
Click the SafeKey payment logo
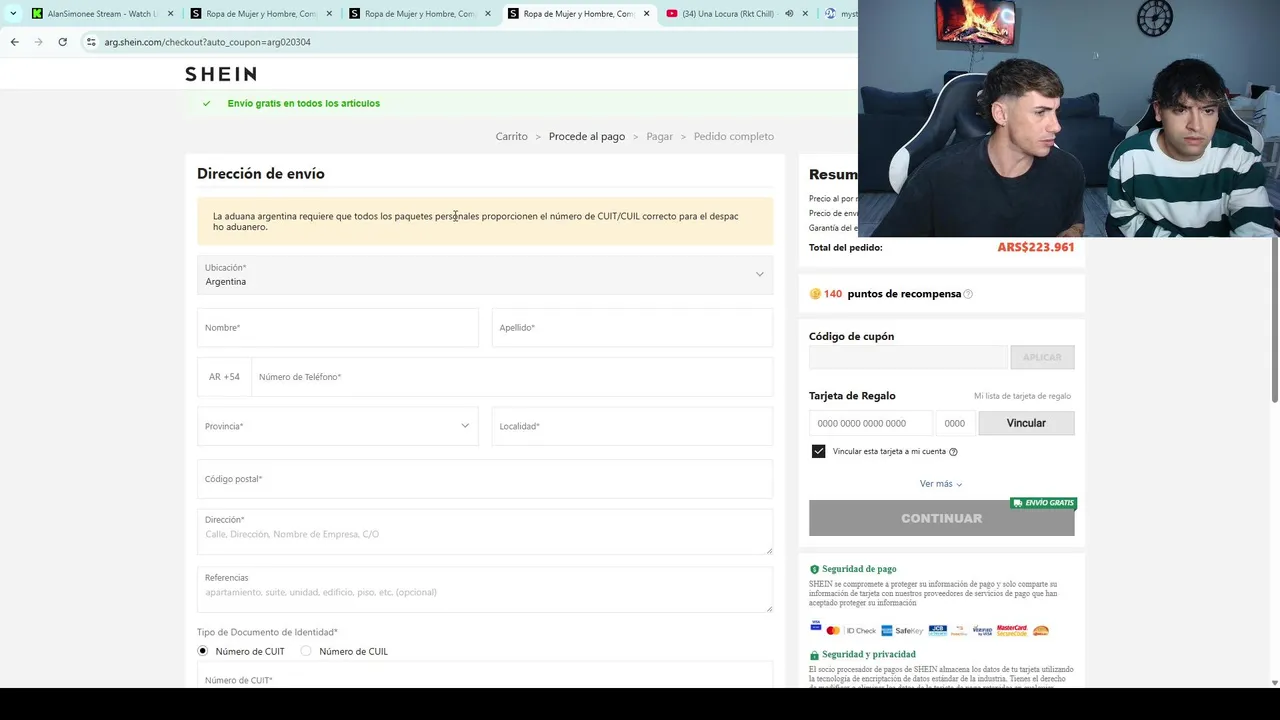point(909,630)
